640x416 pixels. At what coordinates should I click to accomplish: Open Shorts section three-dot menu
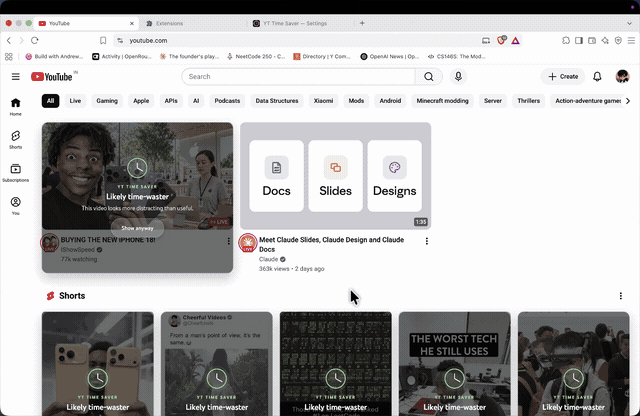click(x=620, y=296)
